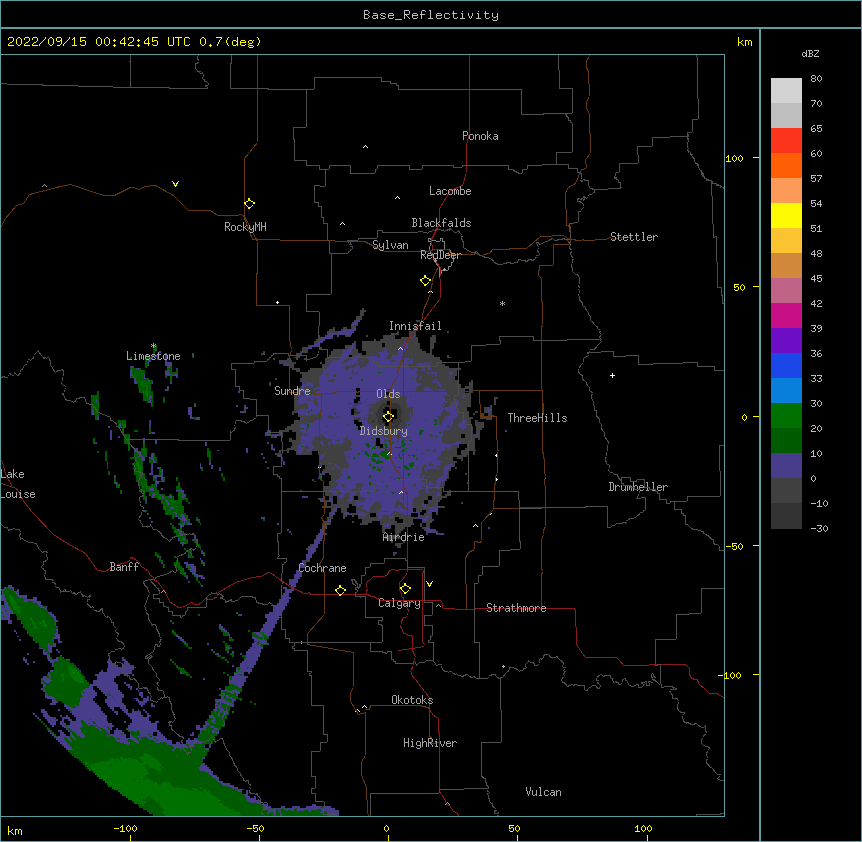The height and width of the screenshot is (842, 862).
Task: Pick the lightest gray swatch below 80
Action: pyautogui.click(x=786, y=91)
